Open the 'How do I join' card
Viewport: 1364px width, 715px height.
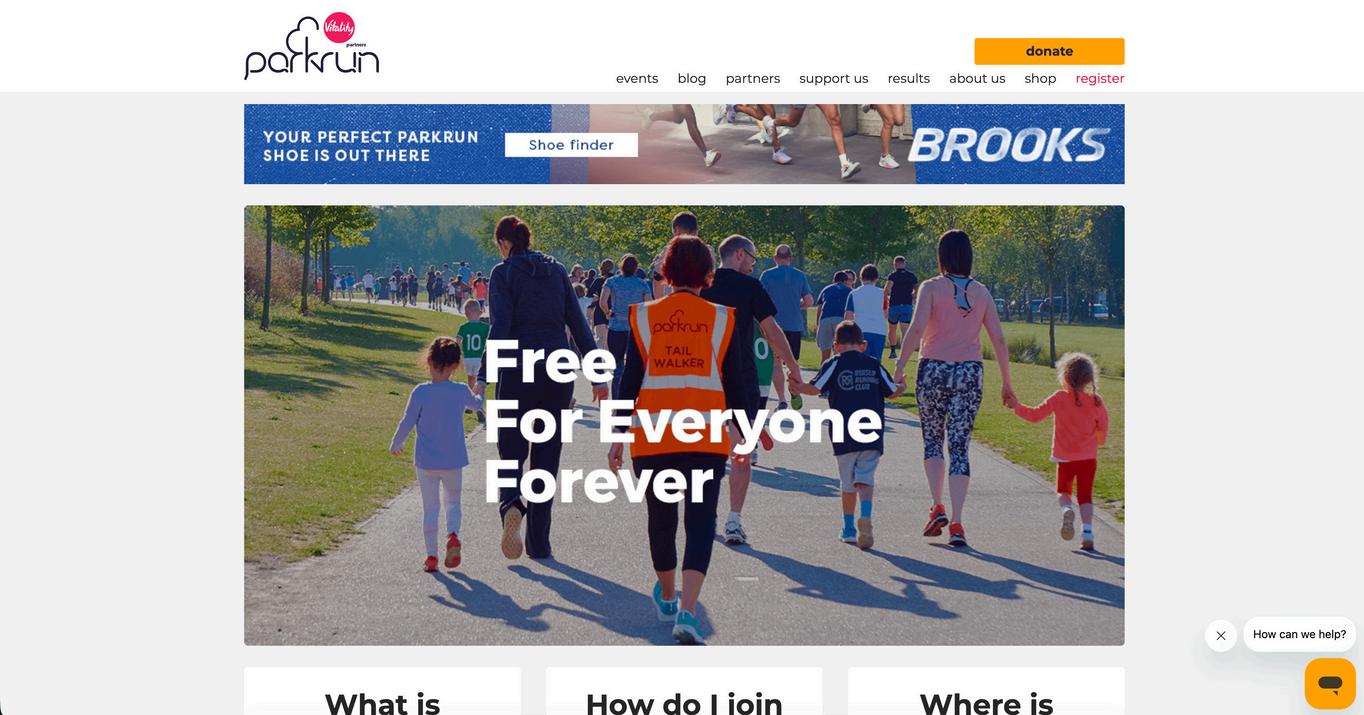tap(684, 702)
